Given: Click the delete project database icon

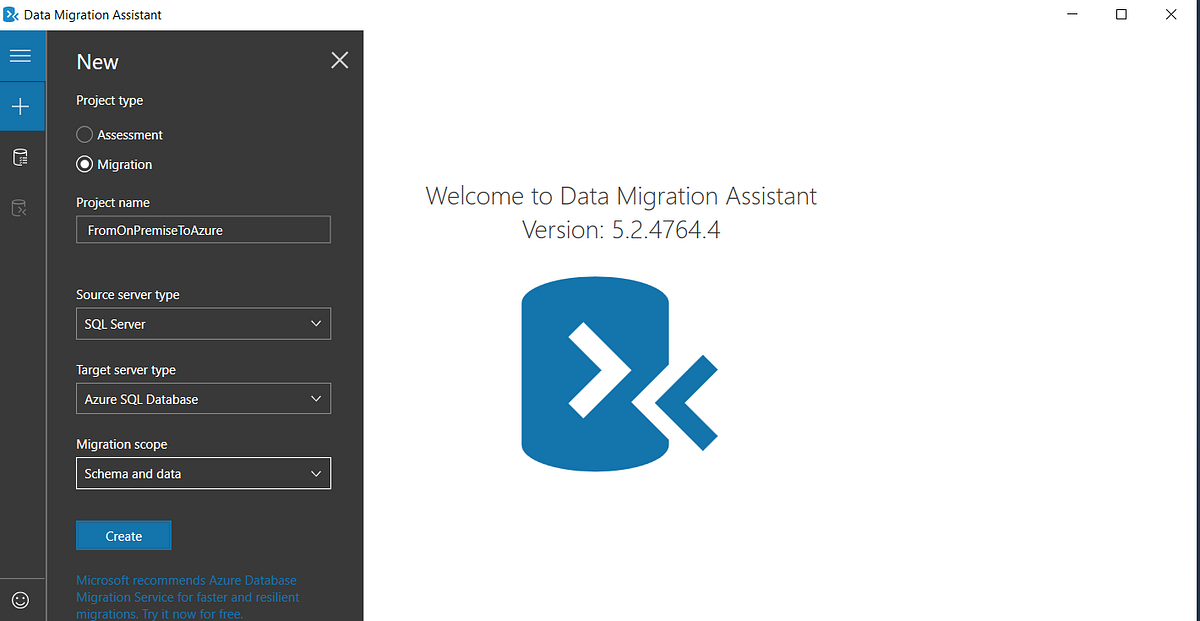Looking at the screenshot, I should (21, 207).
